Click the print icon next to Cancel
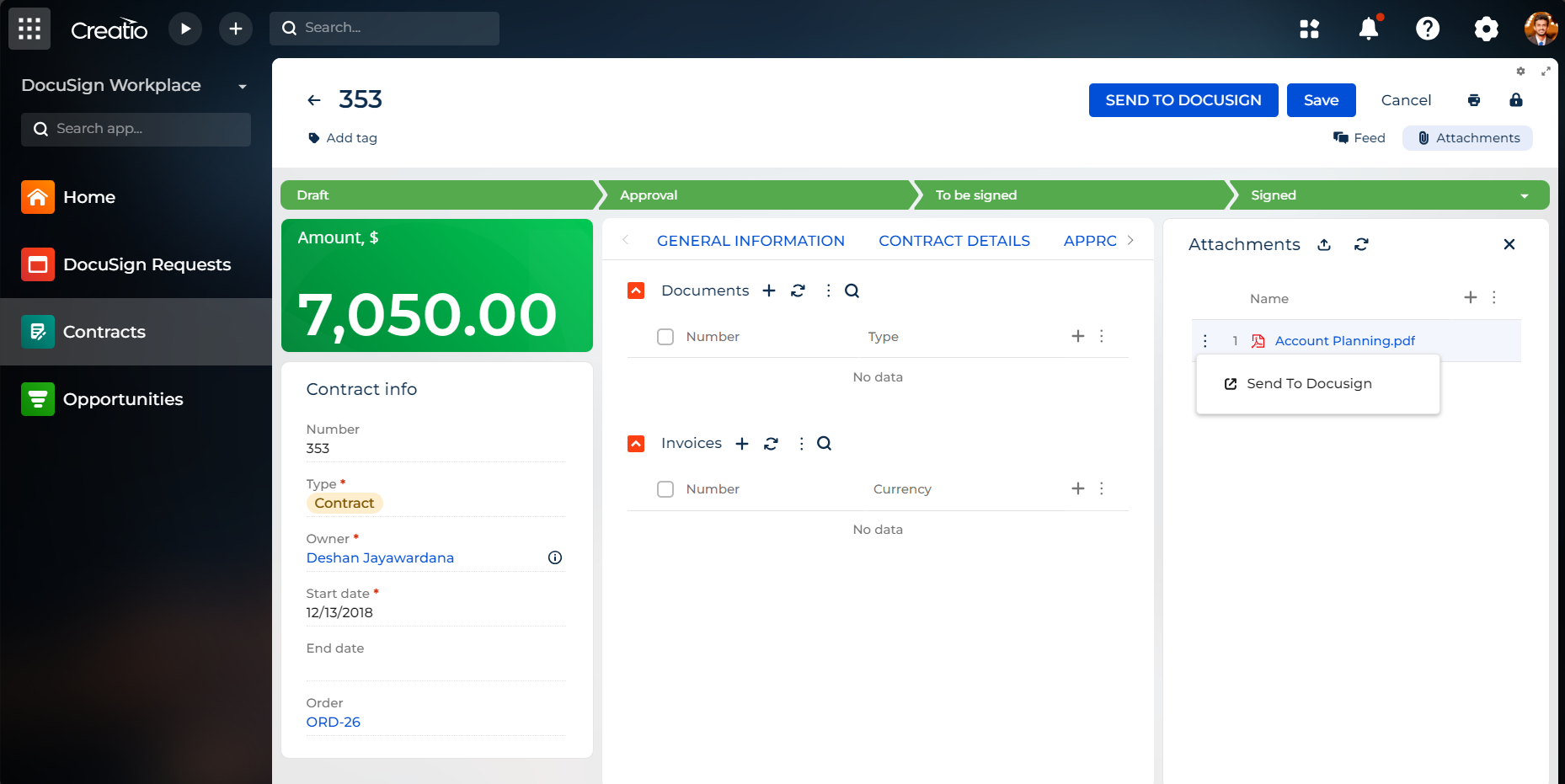The image size is (1565, 784). (1474, 100)
